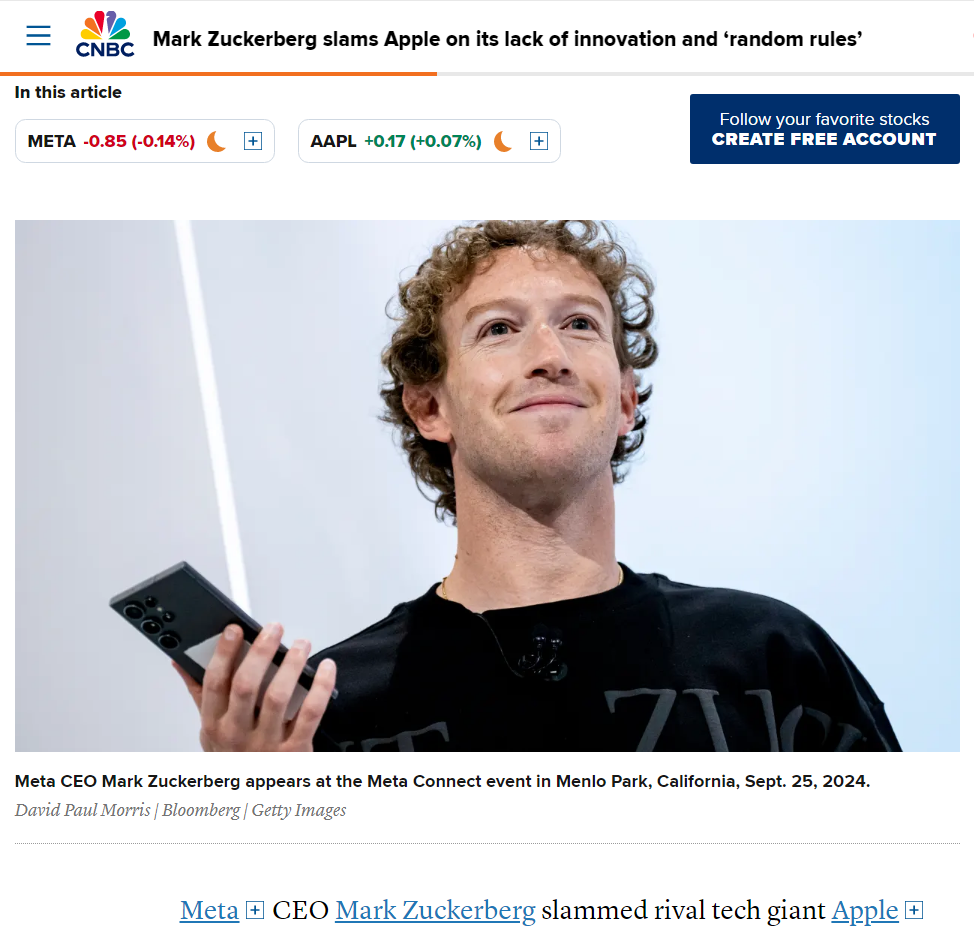The width and height of the screenshot is (974, 933).
Task: Open the META stock ticker quote
Action: 52,141
